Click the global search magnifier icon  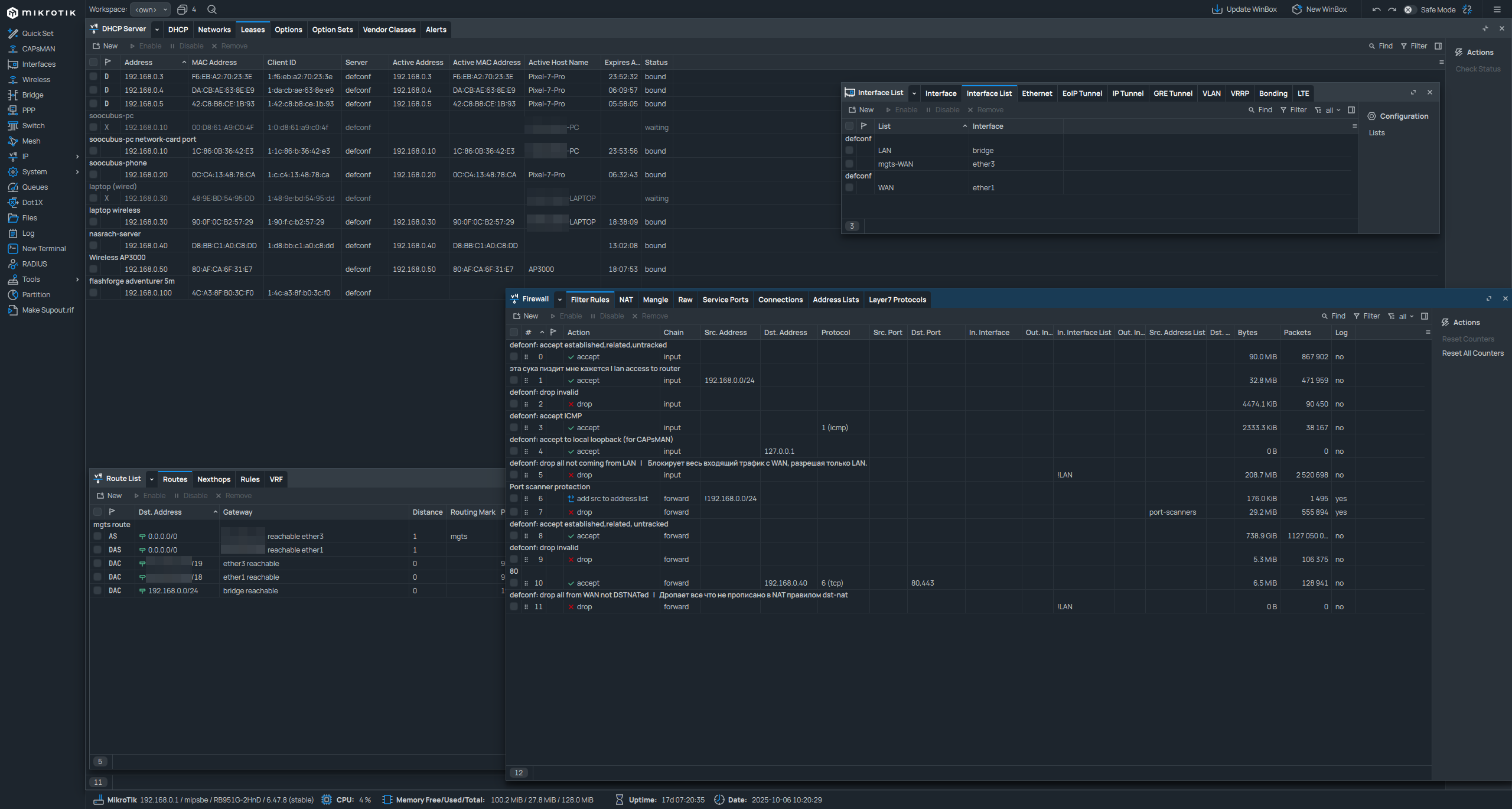pos(212,9)
